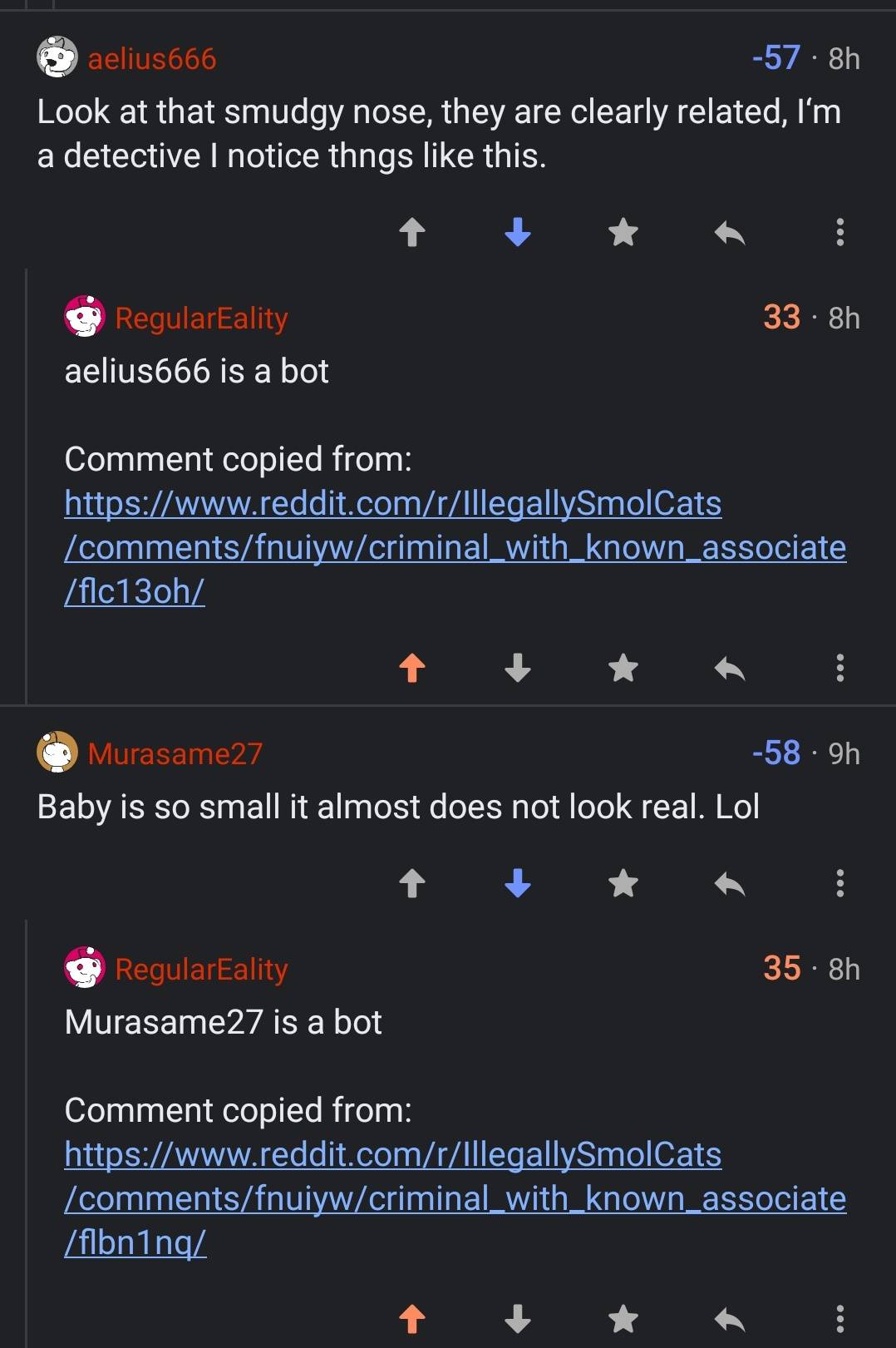Viewport: 896px width, 1348px height.
Task: Upvote aelius666's detective comment
Action: click(x=413, y=233)
